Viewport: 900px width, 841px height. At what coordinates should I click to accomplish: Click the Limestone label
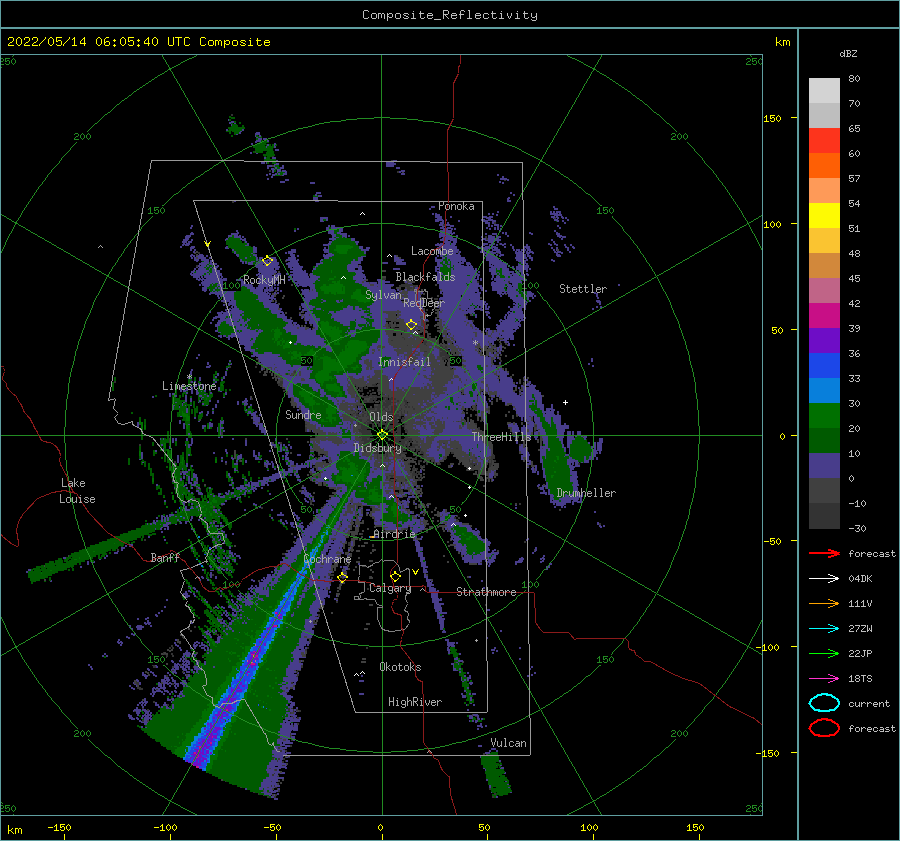[189, 386]
